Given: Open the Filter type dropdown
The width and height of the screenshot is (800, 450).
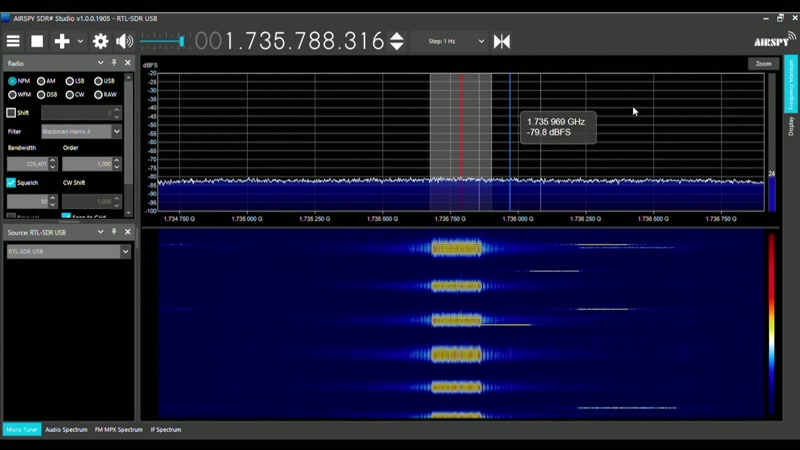Looking at the screenshot, I should point(81,132).
